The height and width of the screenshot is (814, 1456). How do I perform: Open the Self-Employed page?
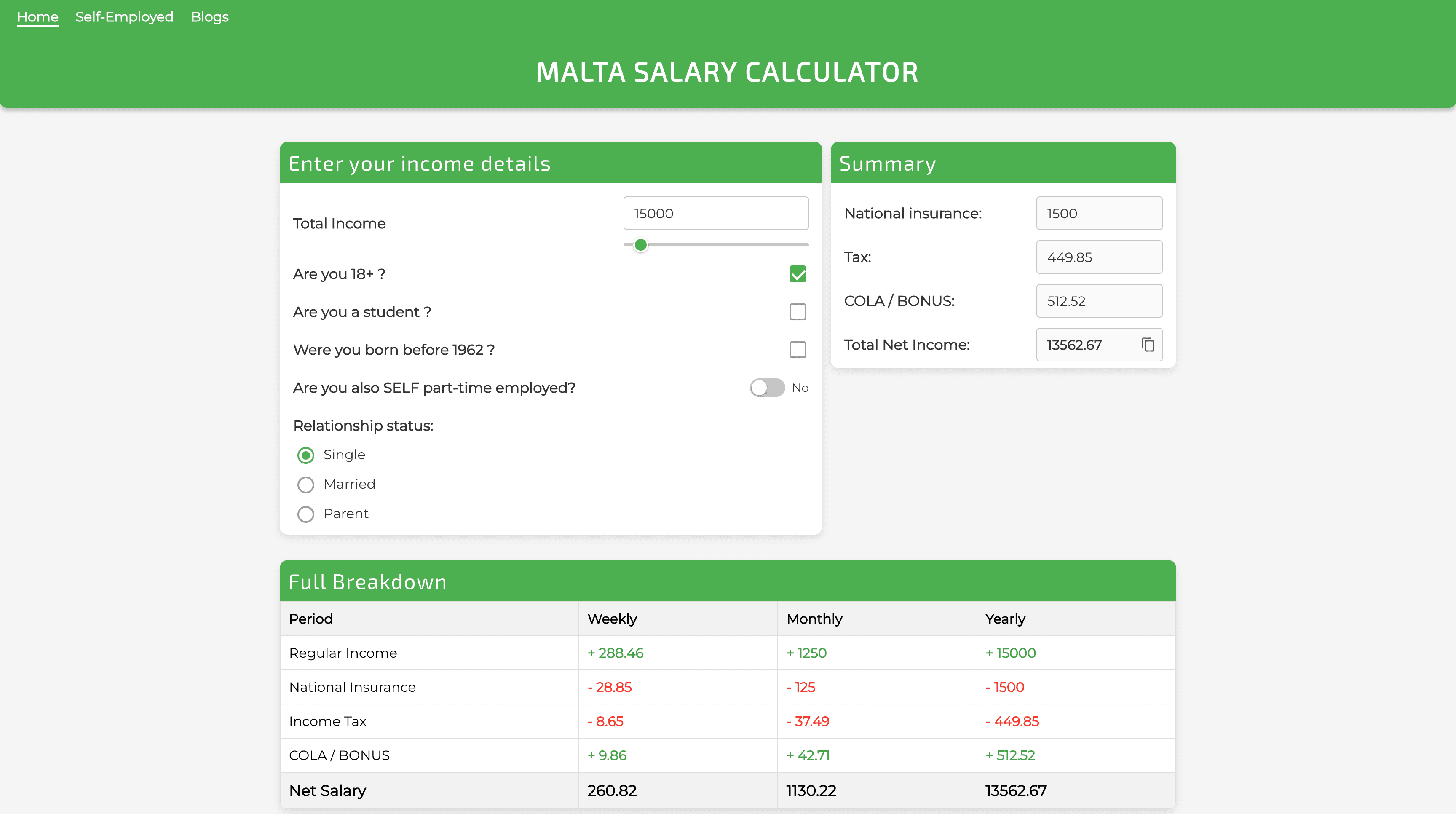click(124, 17)
